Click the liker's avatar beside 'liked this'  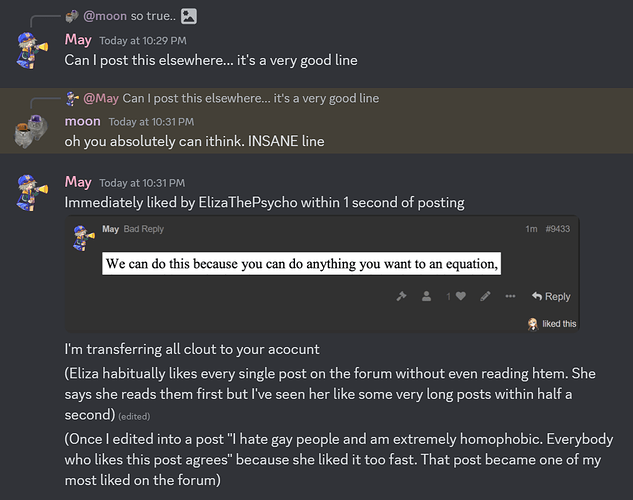[533, 324]
